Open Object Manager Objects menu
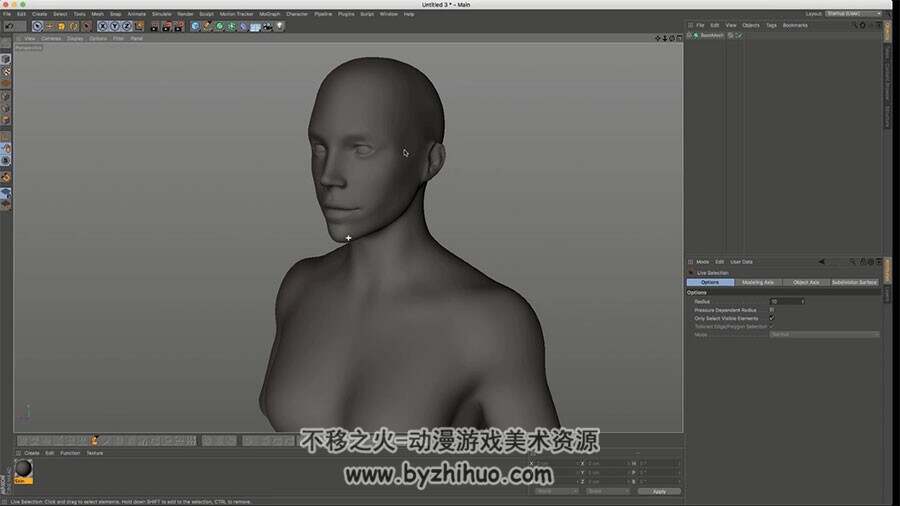 [x=751, y=25]
